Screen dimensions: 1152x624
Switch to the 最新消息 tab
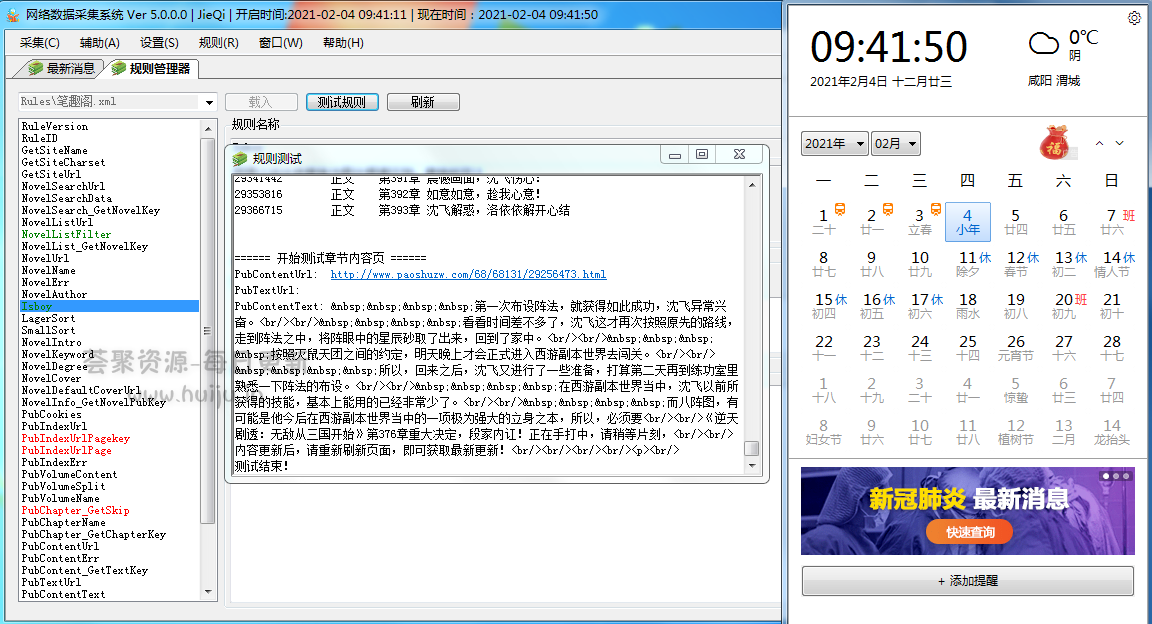pyautogui.click(x=62, y=68)
